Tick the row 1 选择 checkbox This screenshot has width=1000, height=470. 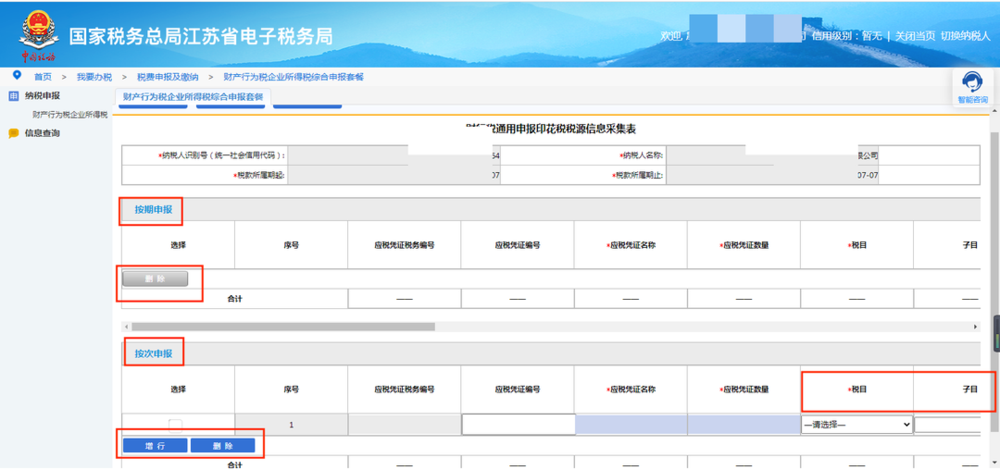pyautogui.click(x=175, y=425)
